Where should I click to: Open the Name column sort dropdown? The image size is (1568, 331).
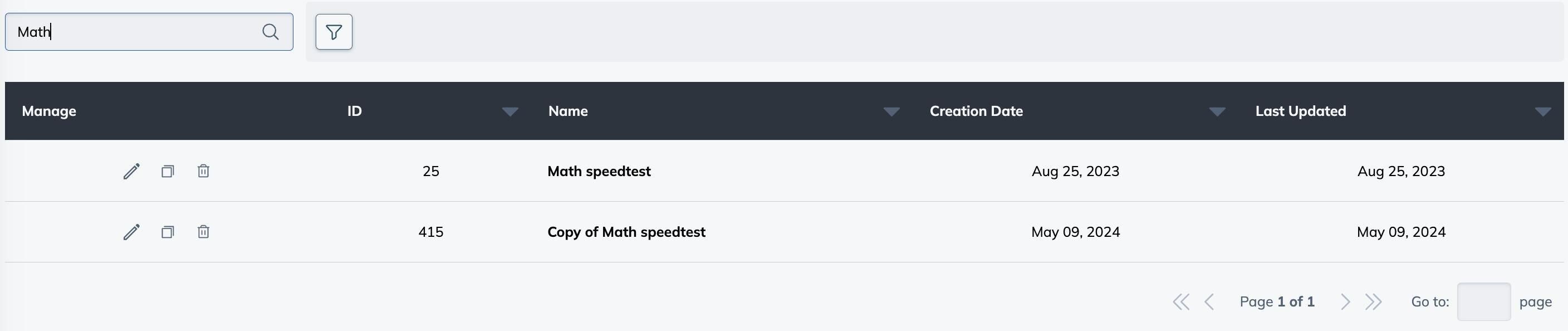(891, 111)
